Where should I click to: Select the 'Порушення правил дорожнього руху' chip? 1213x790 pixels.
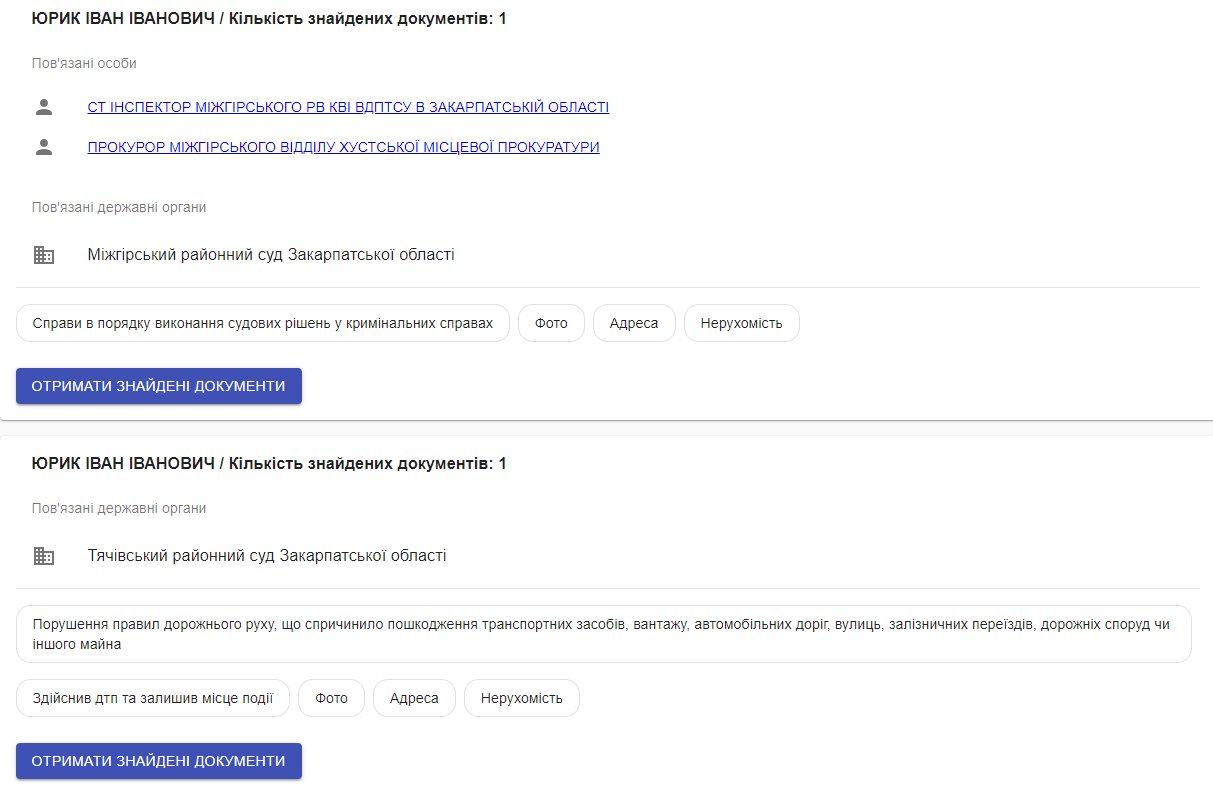pyautogui.click(x=603, y=634)
